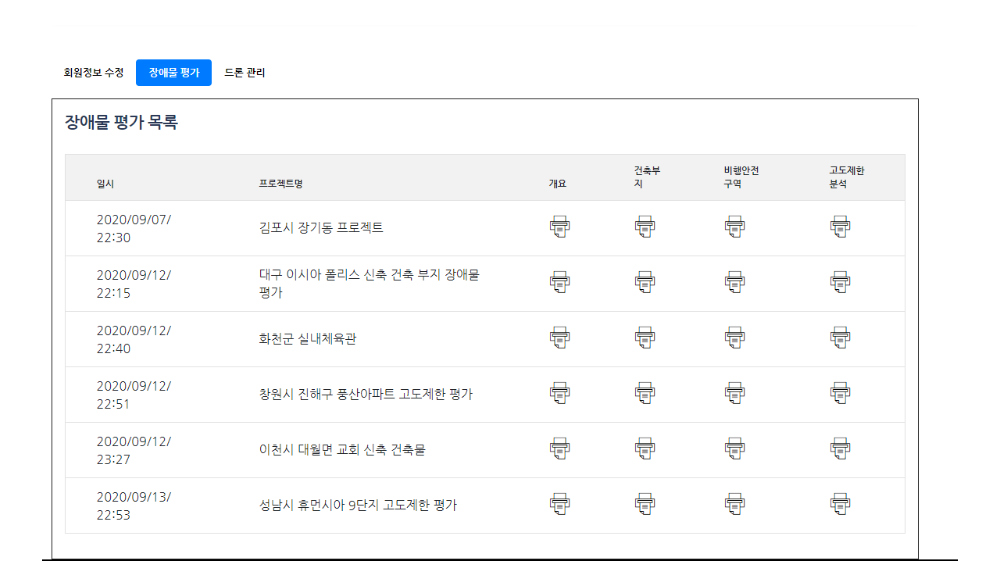Open project 화천군 실내체육관
This screenshot has height=585, width=1000.
point(307,339)
